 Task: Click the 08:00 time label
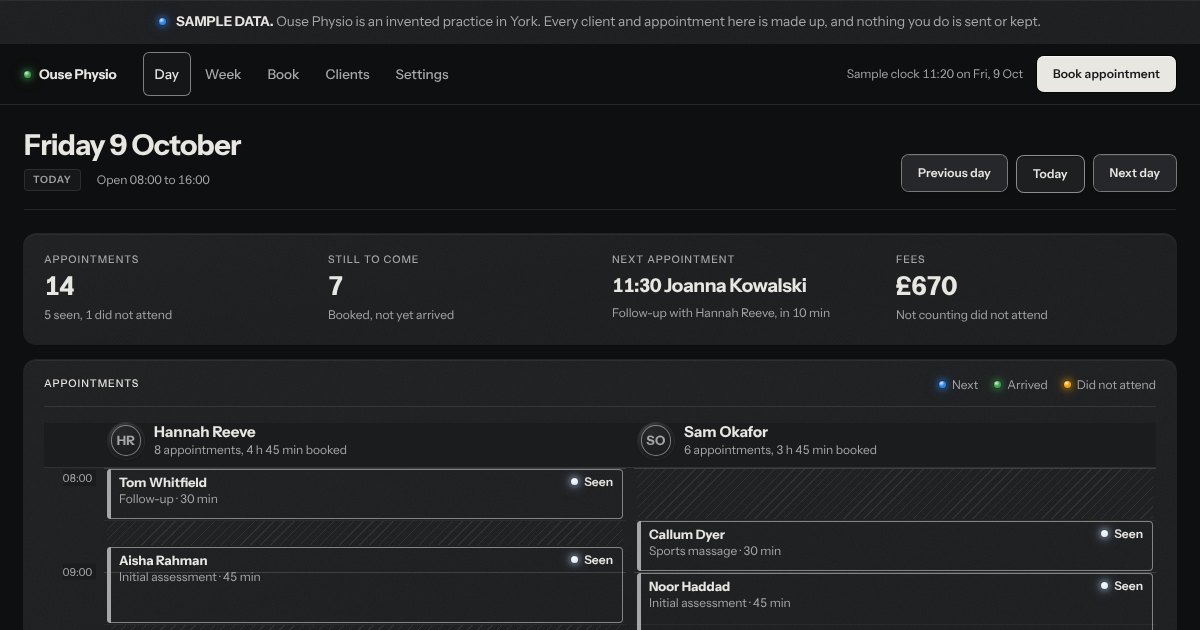tap(77, 478)
